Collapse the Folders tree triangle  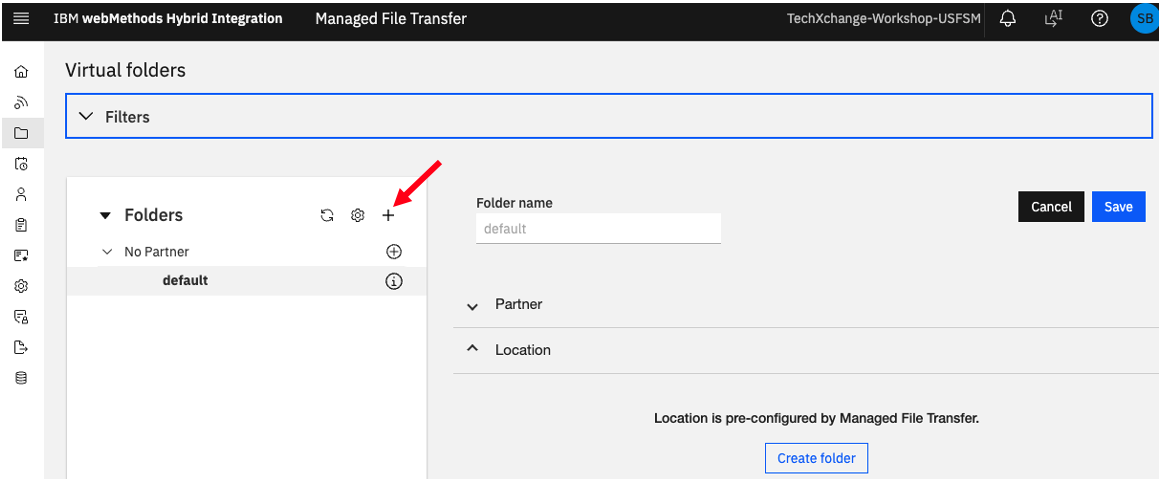pos(105,215)
